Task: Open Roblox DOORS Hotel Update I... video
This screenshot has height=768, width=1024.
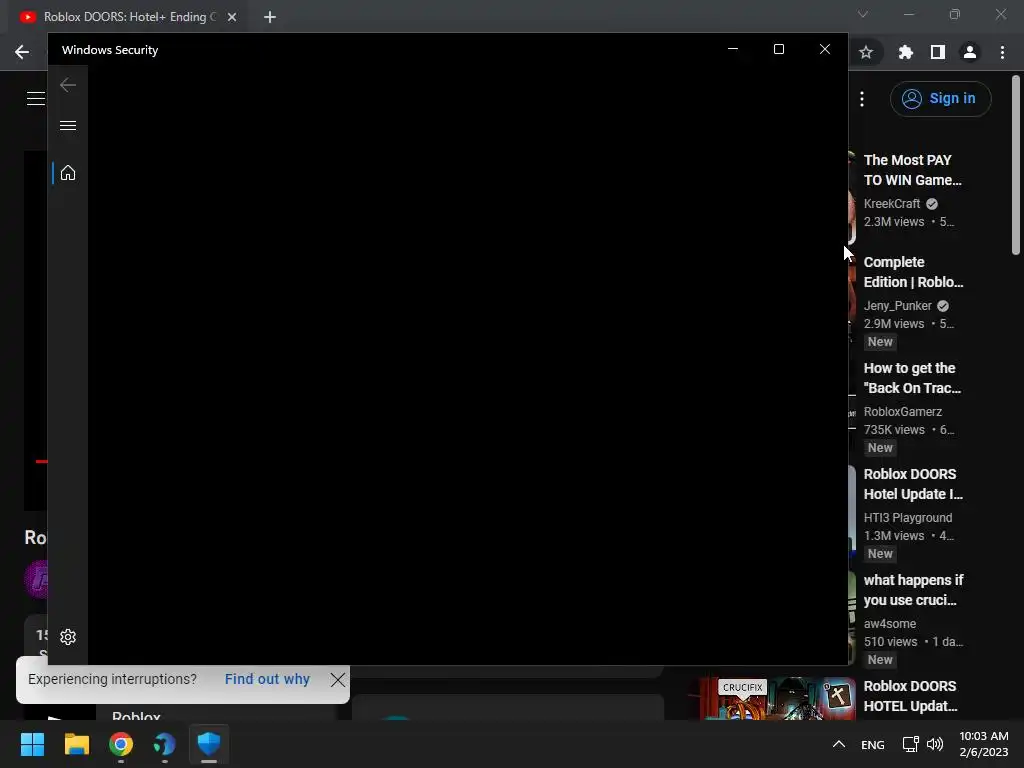Action: coord(913,484)
